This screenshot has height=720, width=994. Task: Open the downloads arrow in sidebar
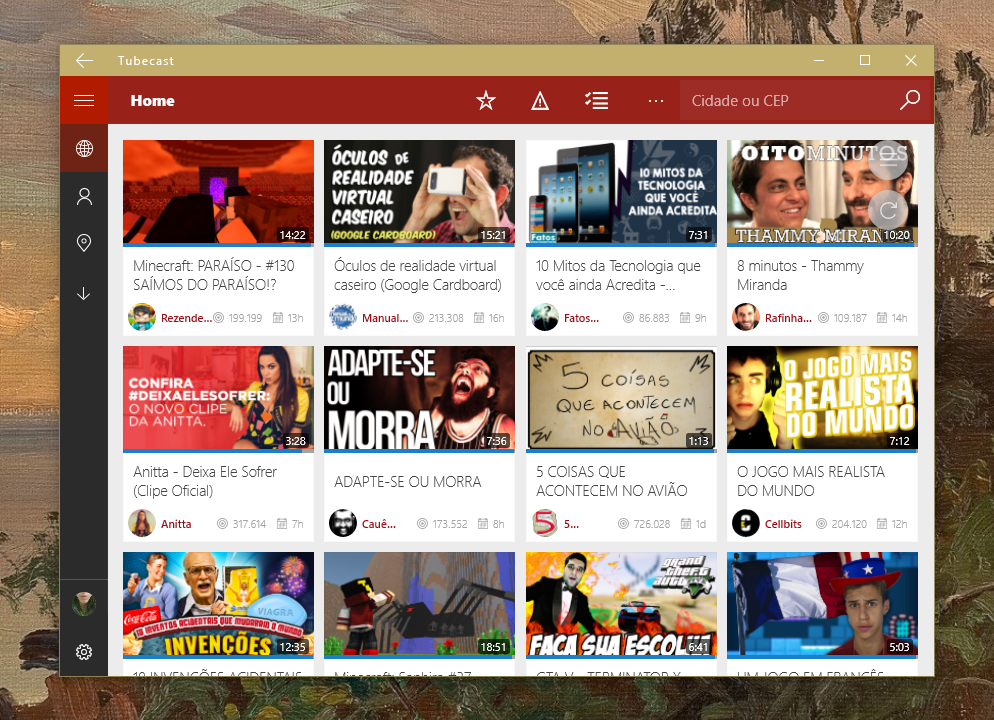click(x=84, y=293)
